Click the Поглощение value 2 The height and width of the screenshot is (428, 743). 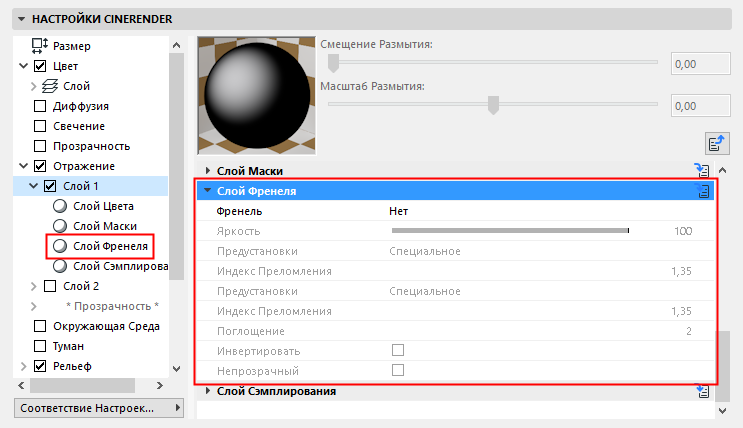[689, 331]
